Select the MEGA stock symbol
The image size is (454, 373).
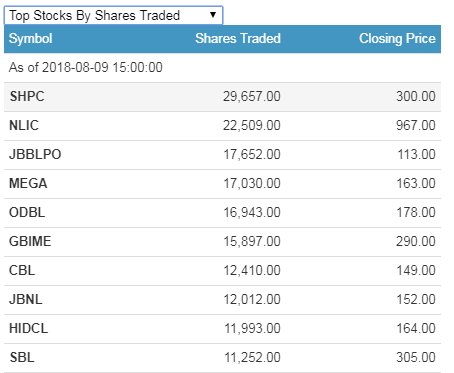tap(28, 184)
